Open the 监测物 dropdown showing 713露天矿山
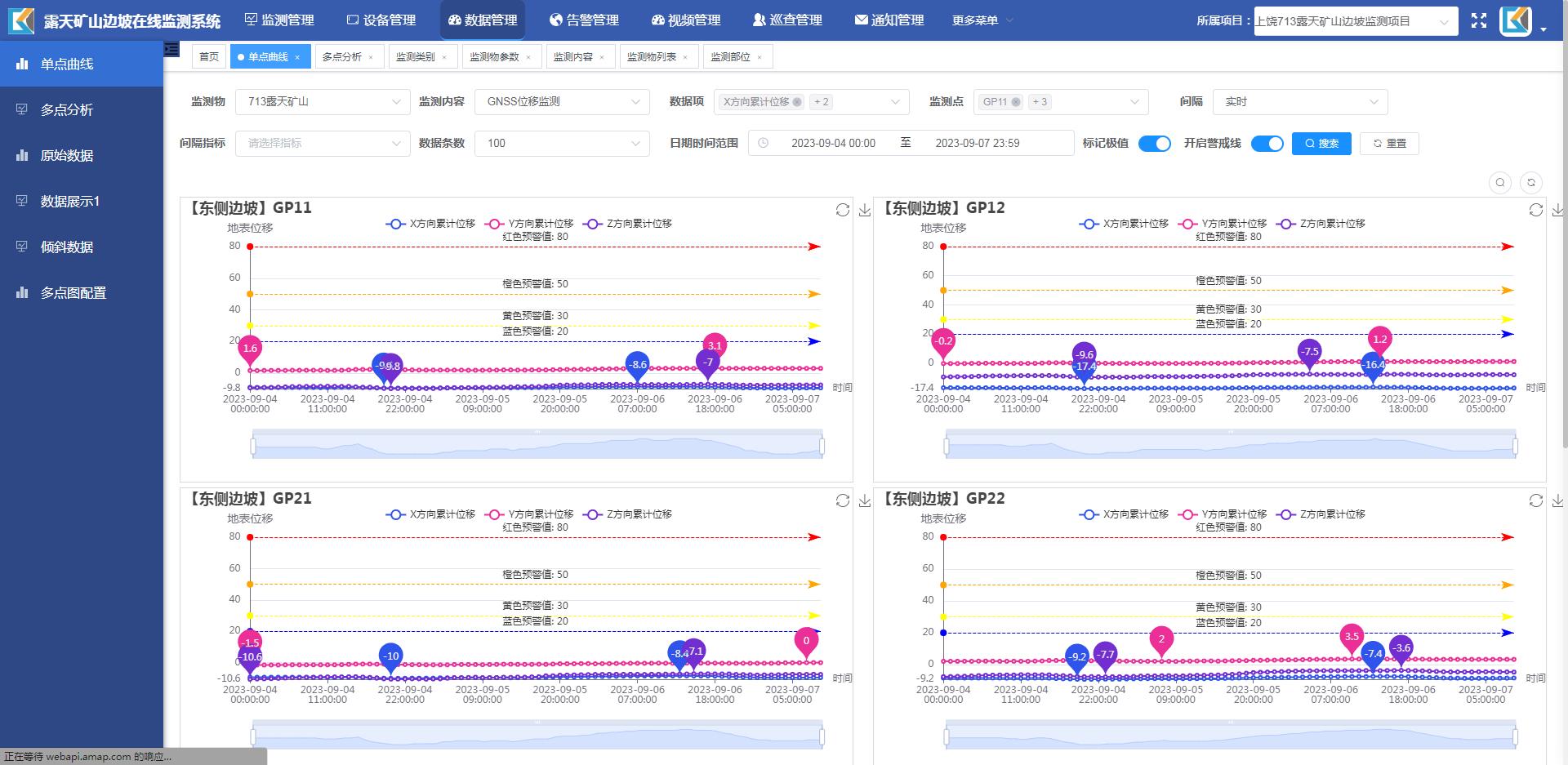 click(322, 102)
